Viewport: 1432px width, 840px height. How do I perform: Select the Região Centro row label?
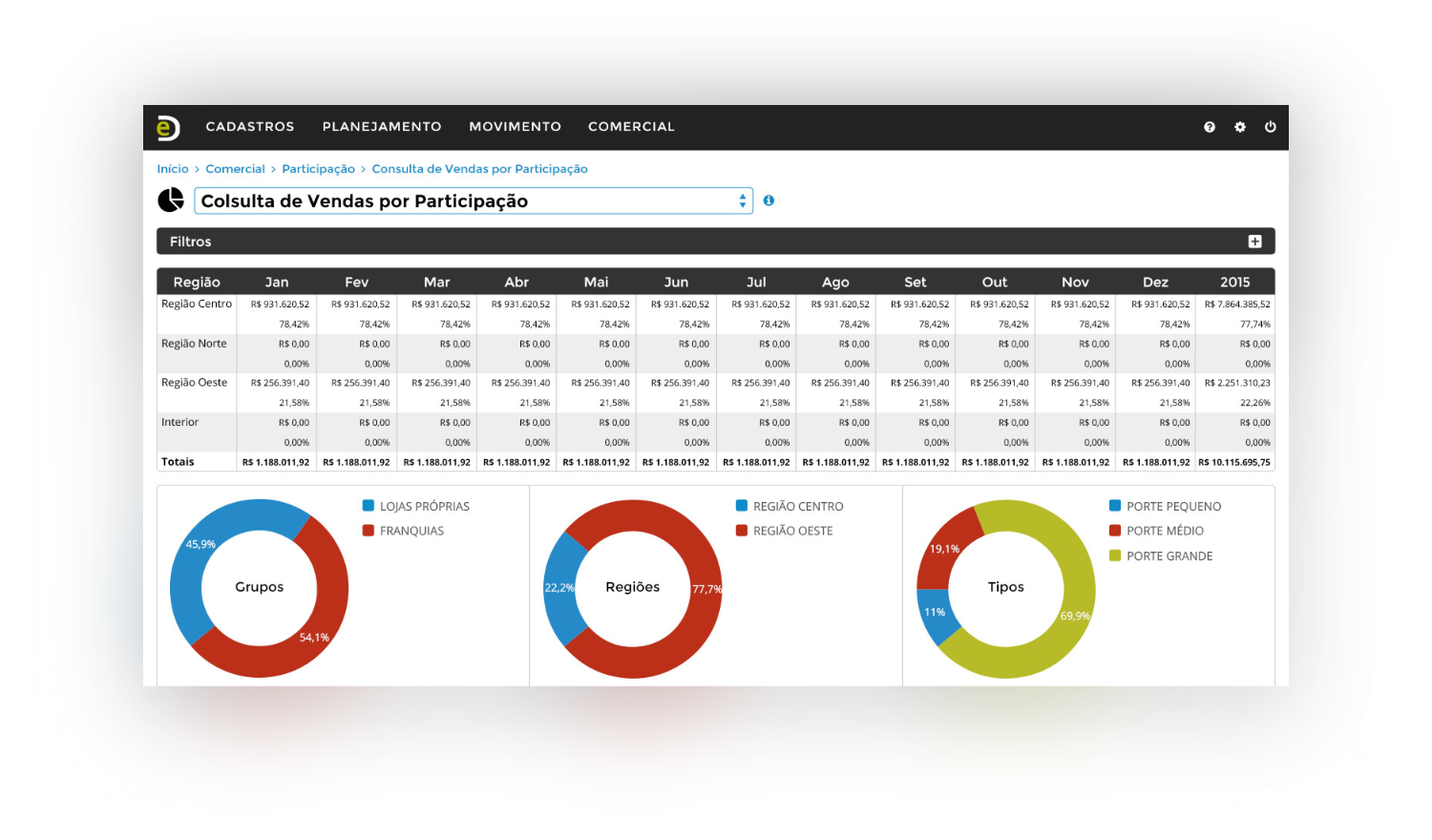point(197,304)
